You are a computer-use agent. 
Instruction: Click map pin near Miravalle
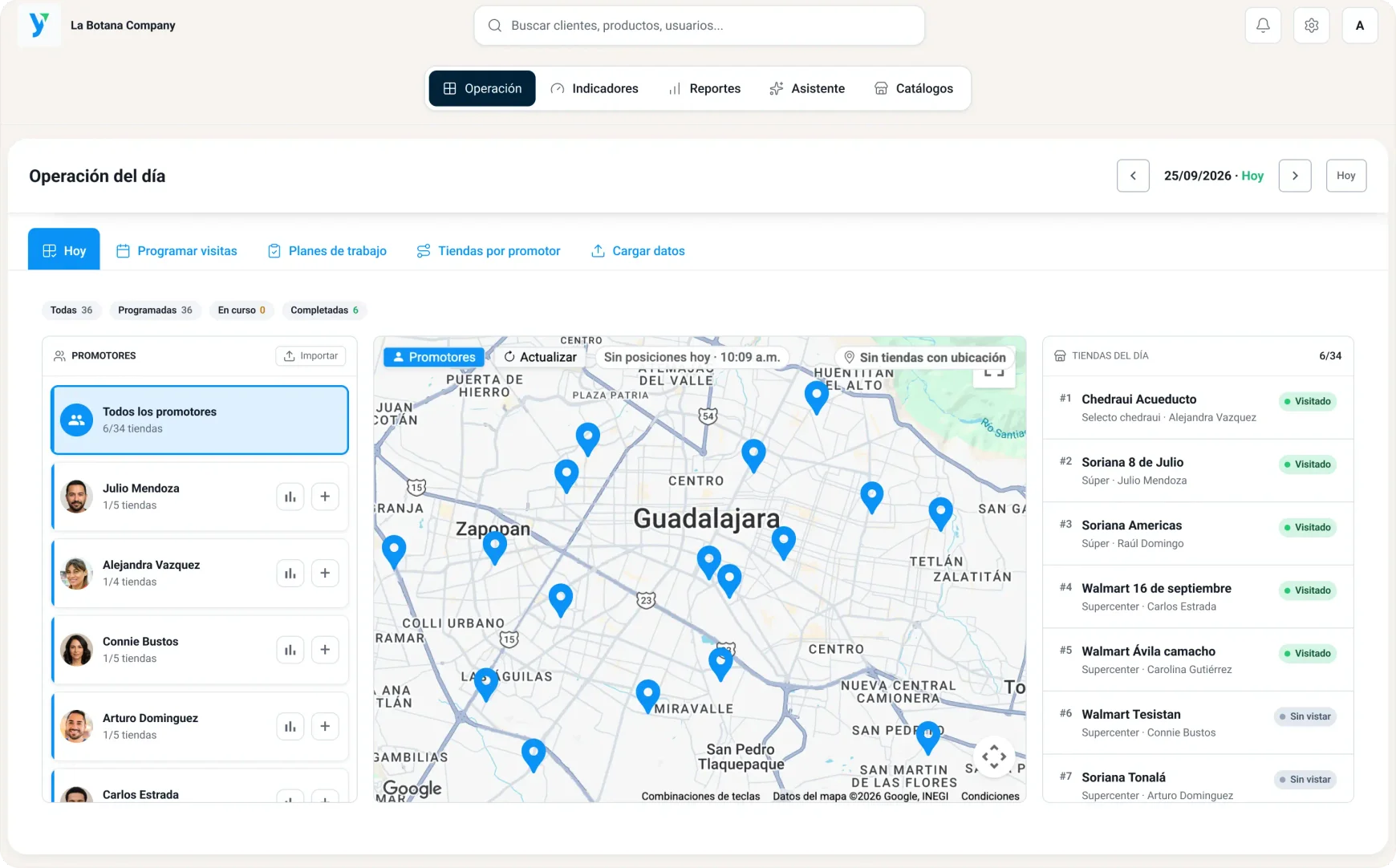coord(647,695)
